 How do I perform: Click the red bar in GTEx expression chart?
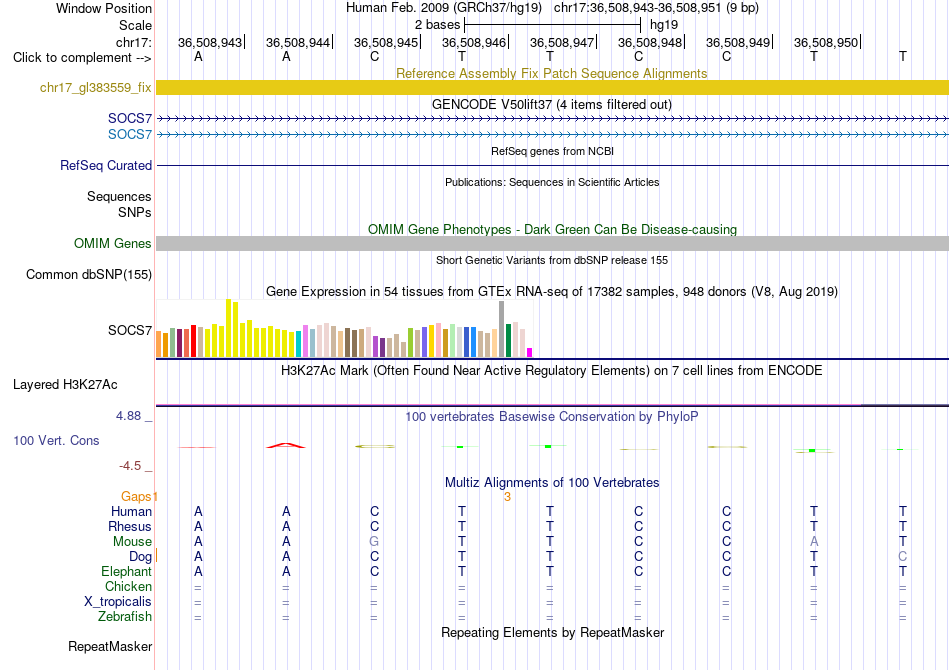[x=193, y=341]
